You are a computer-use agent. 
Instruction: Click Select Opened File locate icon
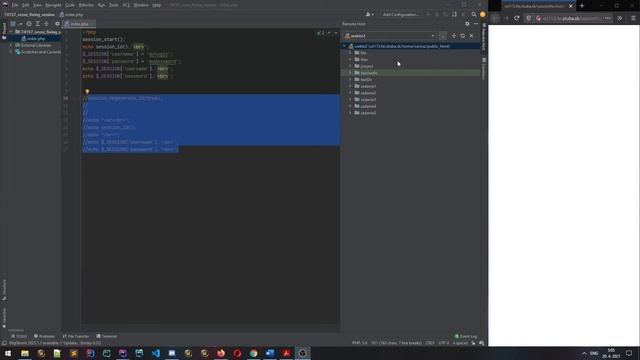pos(29,24)
